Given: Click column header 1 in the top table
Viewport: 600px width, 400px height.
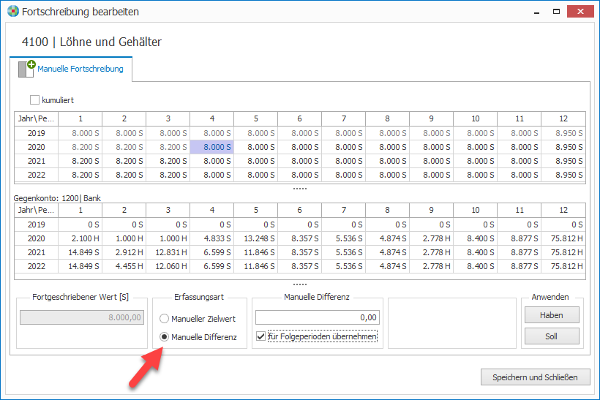Looking at the screenshot, I should click(x=80, y=119).
